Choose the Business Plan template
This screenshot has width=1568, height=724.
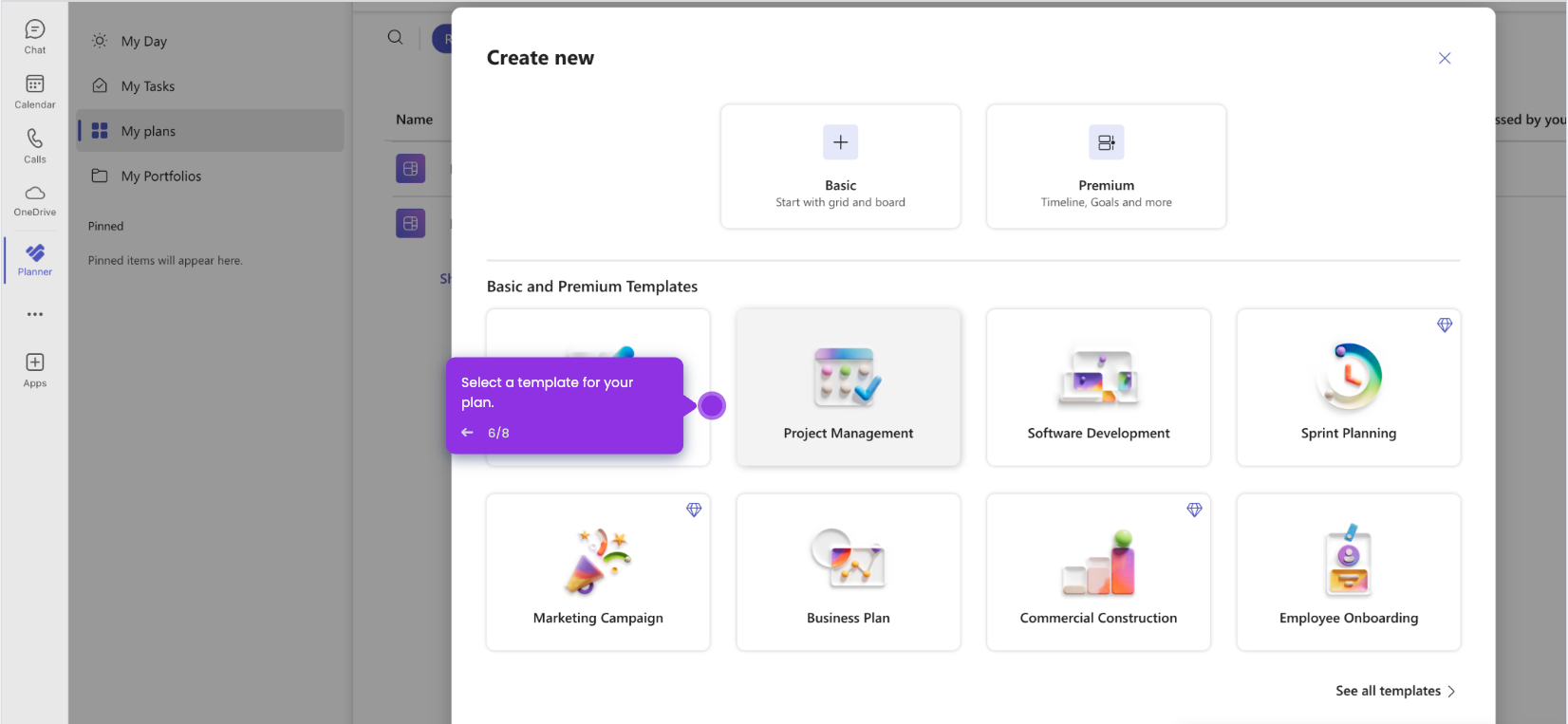849,572
